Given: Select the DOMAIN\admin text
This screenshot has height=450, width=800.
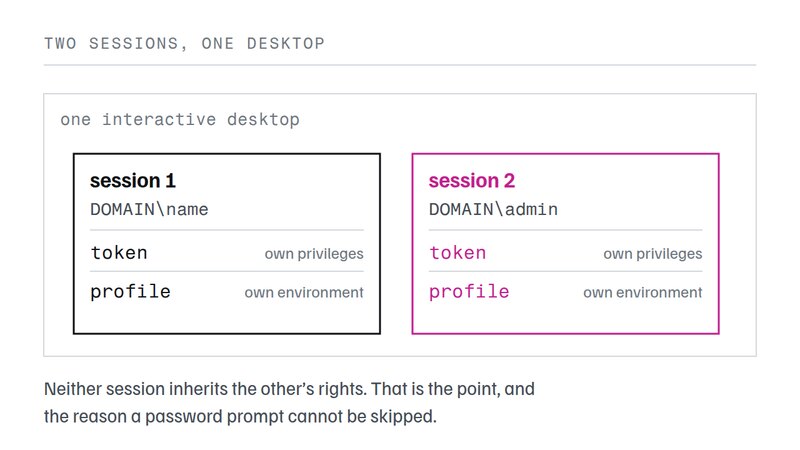Looking at the screenshot, I should click(493, 209).
